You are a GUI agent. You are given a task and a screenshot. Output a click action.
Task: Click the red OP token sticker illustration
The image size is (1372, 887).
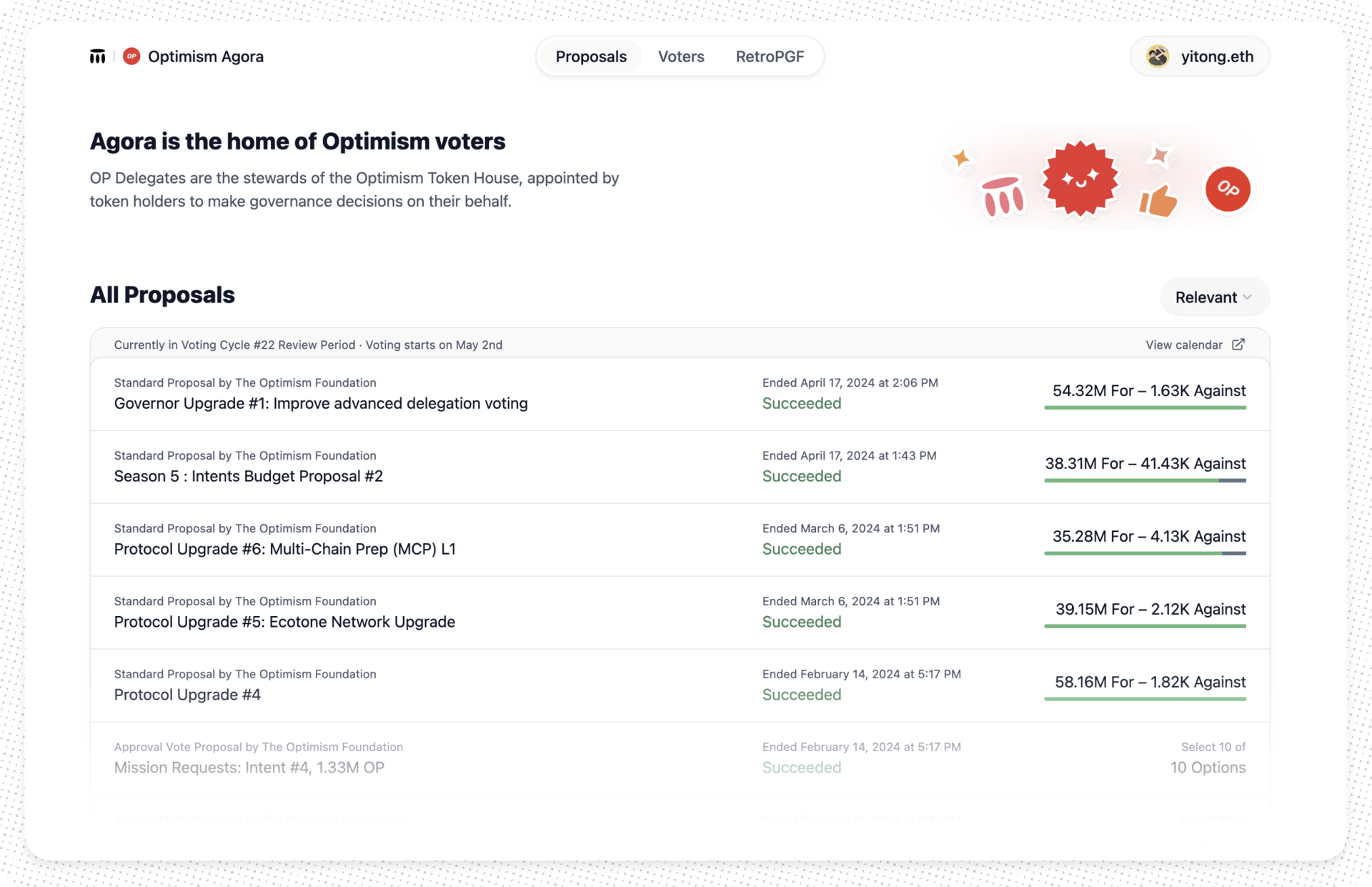point(1227,189)
